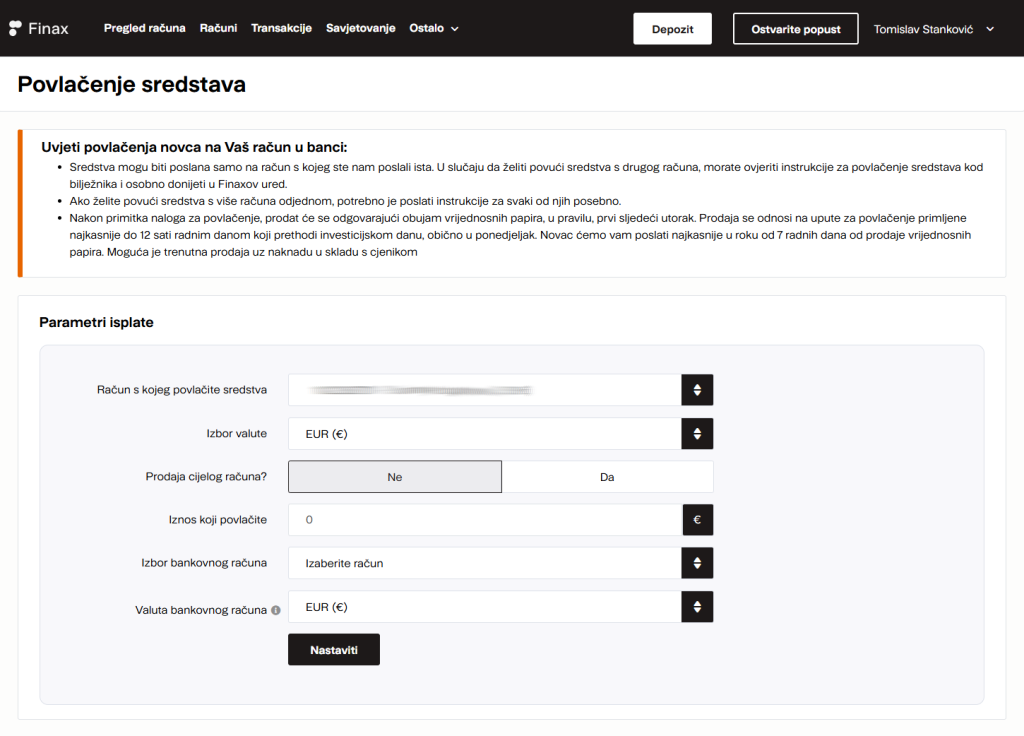Click the Depozit button
Viewport: 1024px width, 736px height.
(672, 29)
